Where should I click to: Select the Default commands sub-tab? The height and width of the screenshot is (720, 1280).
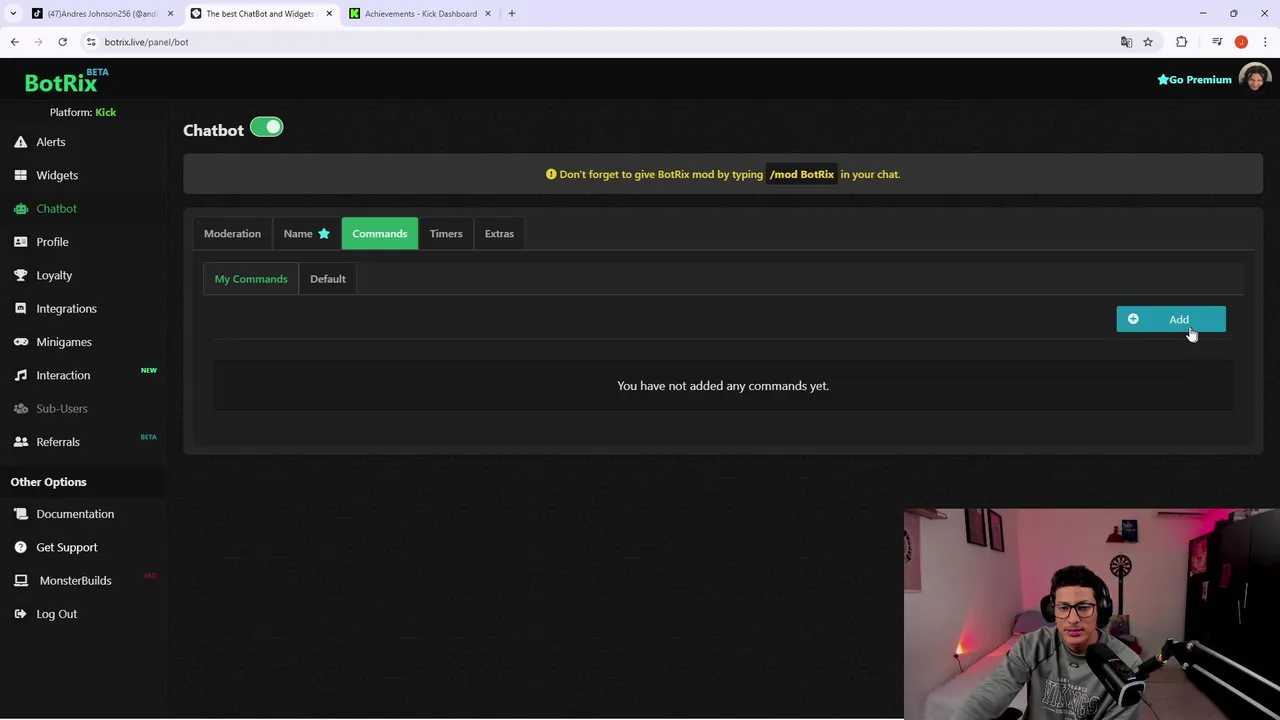pos(328,279)
